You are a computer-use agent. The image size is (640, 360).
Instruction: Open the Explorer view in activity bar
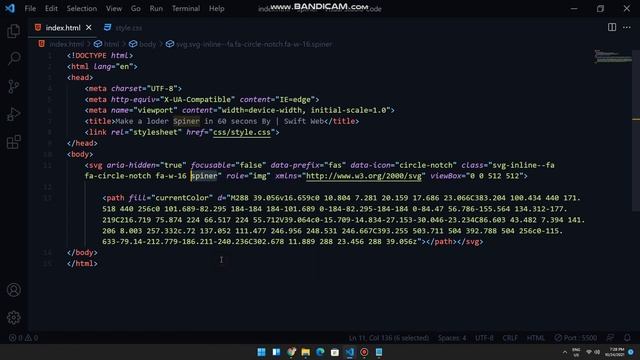coord(13,31)
